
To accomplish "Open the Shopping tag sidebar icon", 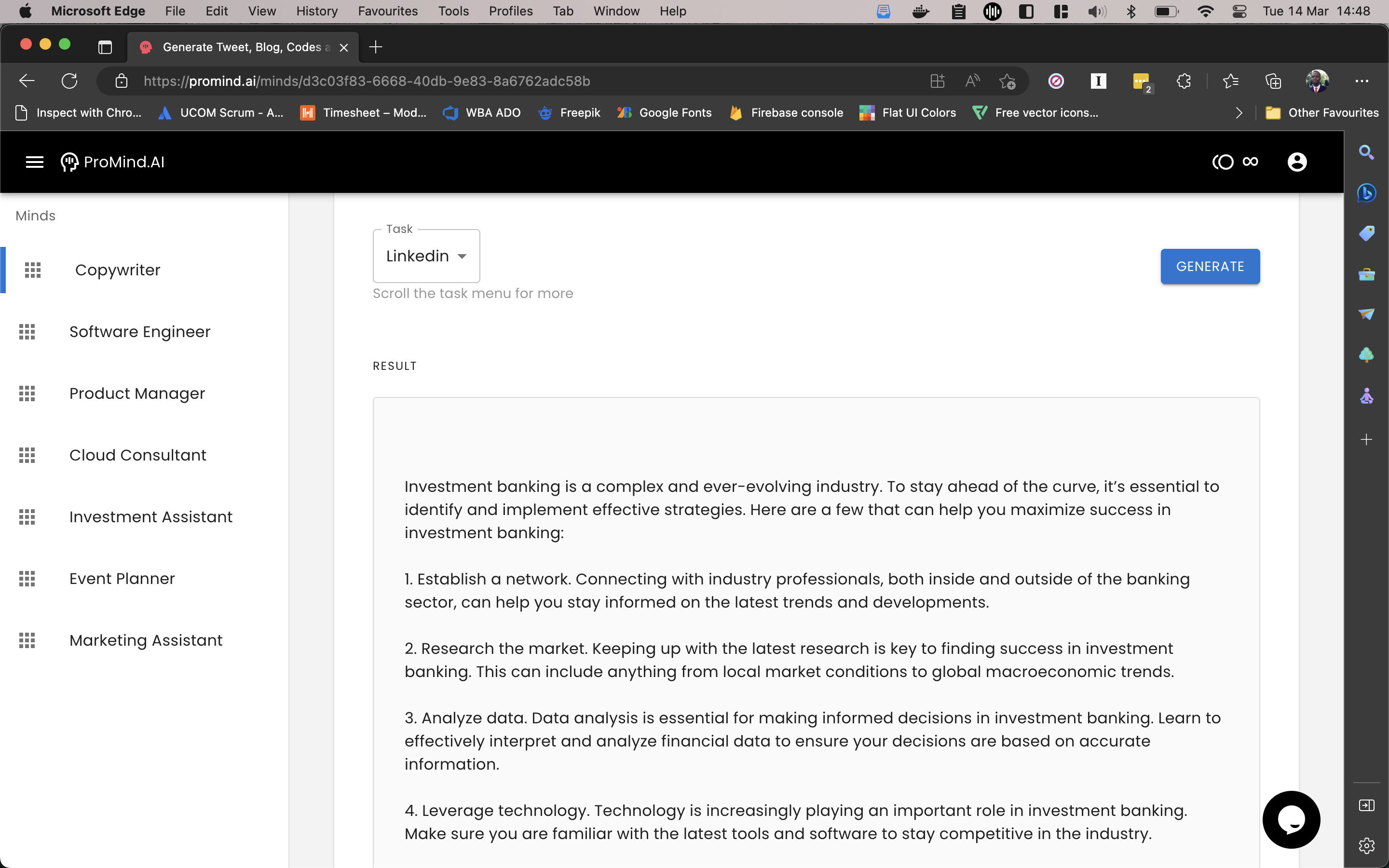I will tap(1366, 234).
